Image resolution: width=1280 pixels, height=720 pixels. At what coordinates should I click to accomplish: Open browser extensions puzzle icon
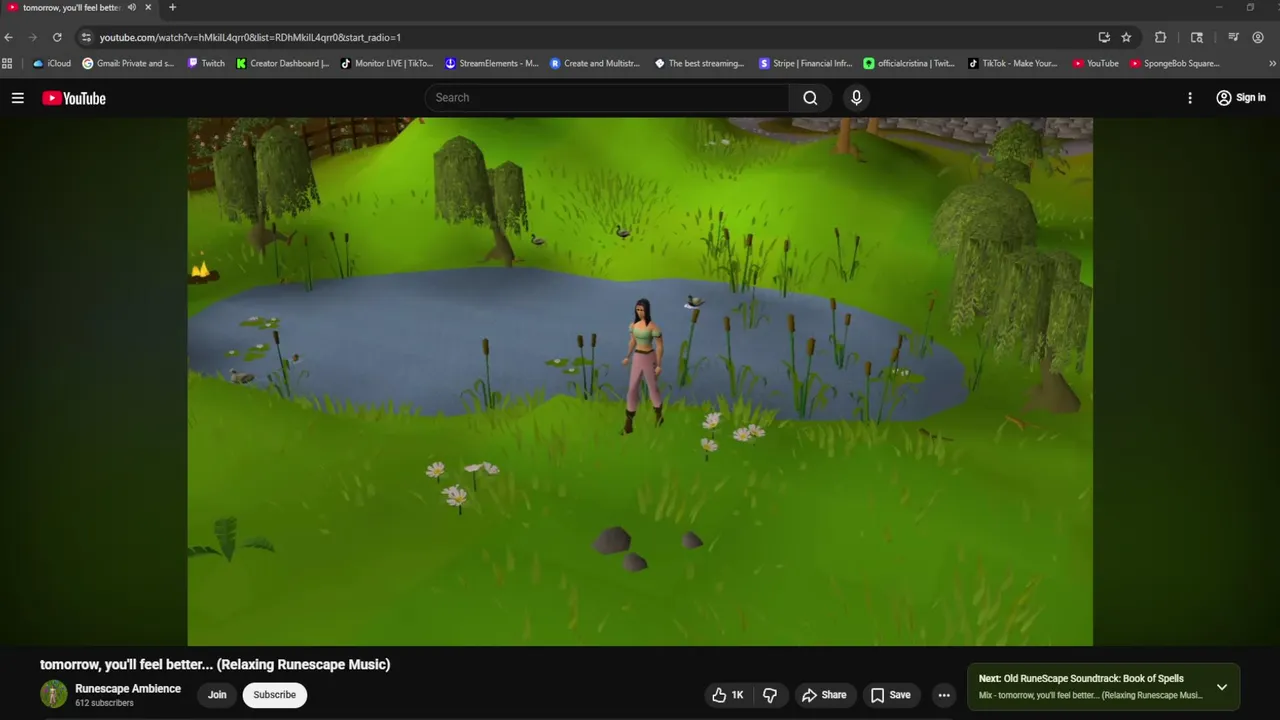point(1160,37)
